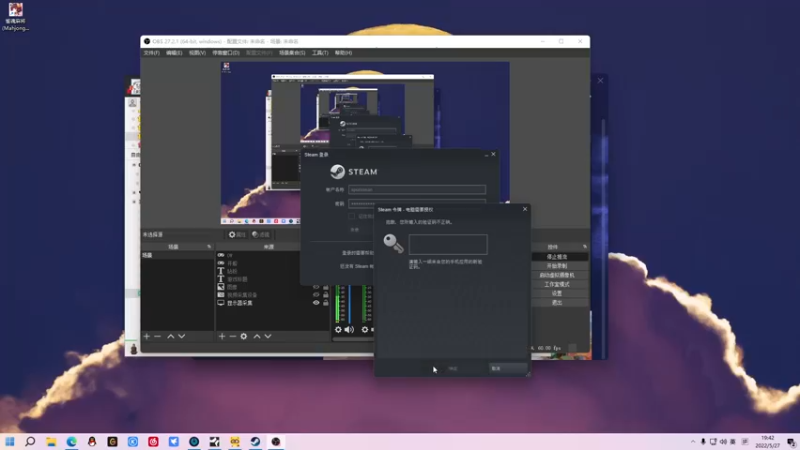The image size is (800, 450).
Task: Click the key icon in Steam Guard dialog
Action: pos(393,243)
